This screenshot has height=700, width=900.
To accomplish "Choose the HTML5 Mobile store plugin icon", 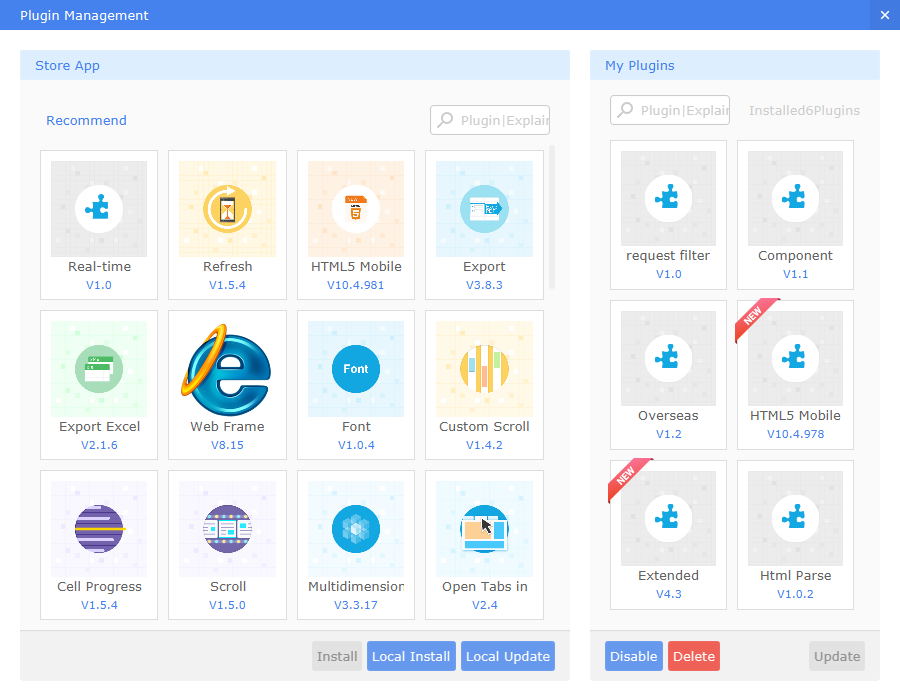I will (356, 209).
